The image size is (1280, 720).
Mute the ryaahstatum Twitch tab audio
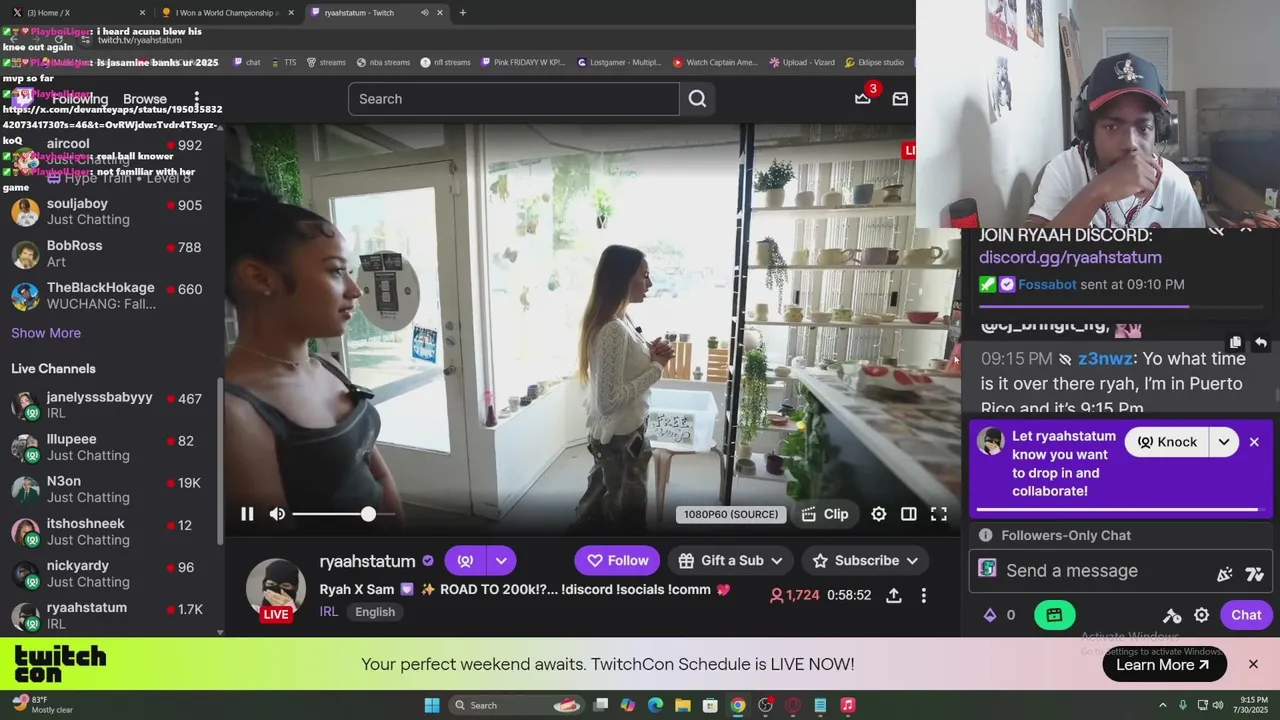click(424, 13)
